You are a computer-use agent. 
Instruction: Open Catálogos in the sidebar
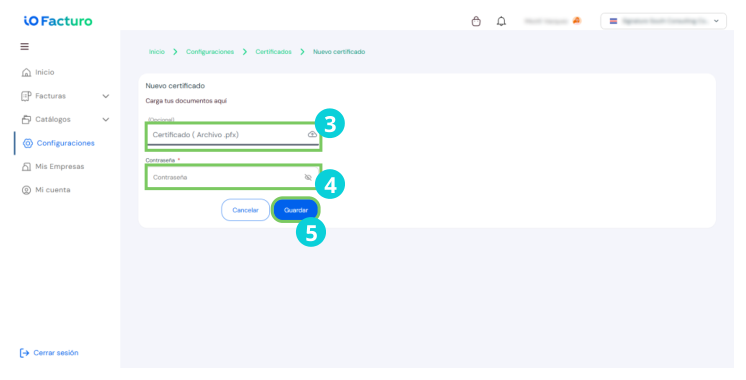tap(53, 119)
